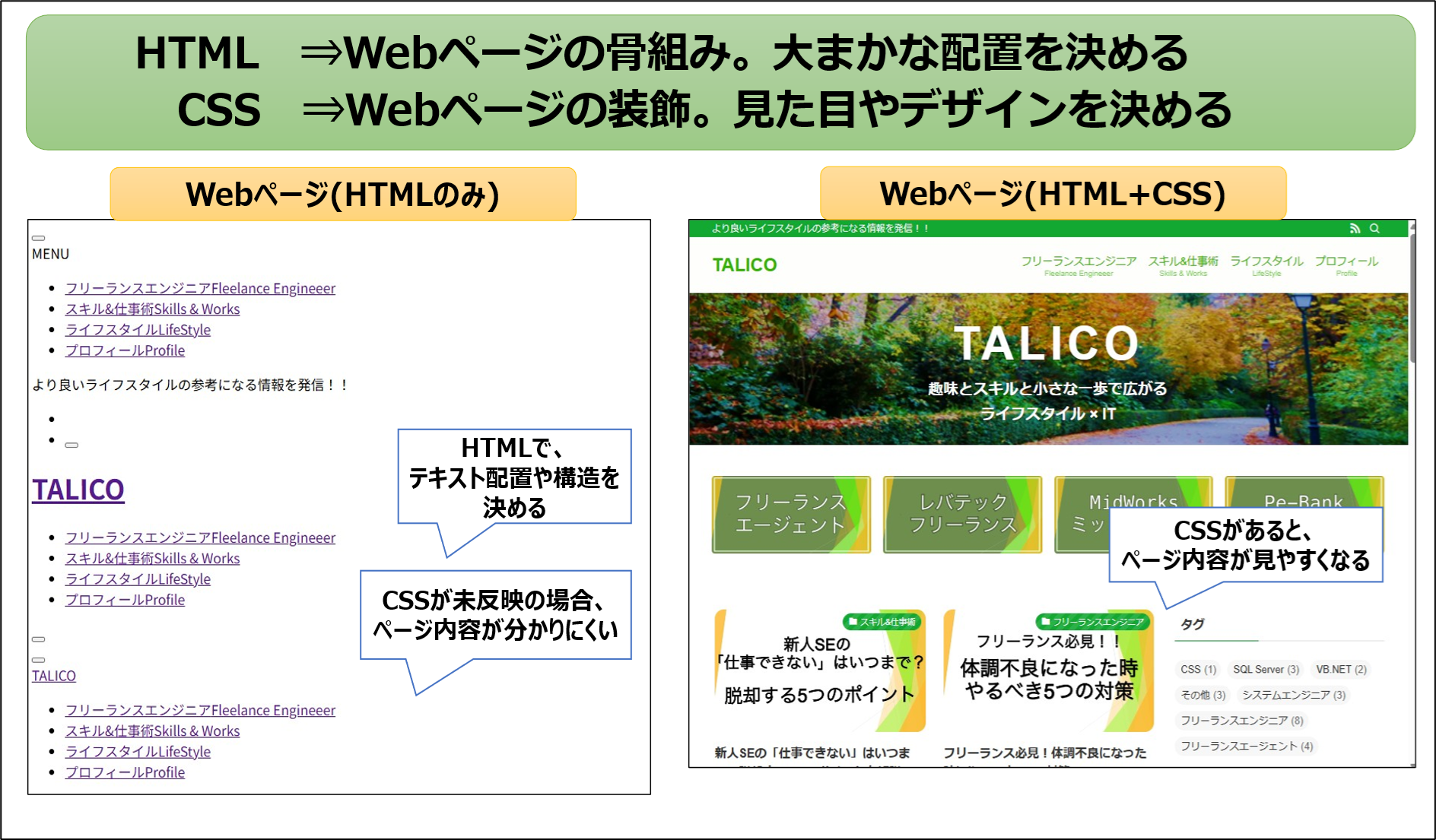The height and width of the screenshot is (840, 1436).
Task: Click the VB.NET (2) tag
Action: pos(1341,670)
